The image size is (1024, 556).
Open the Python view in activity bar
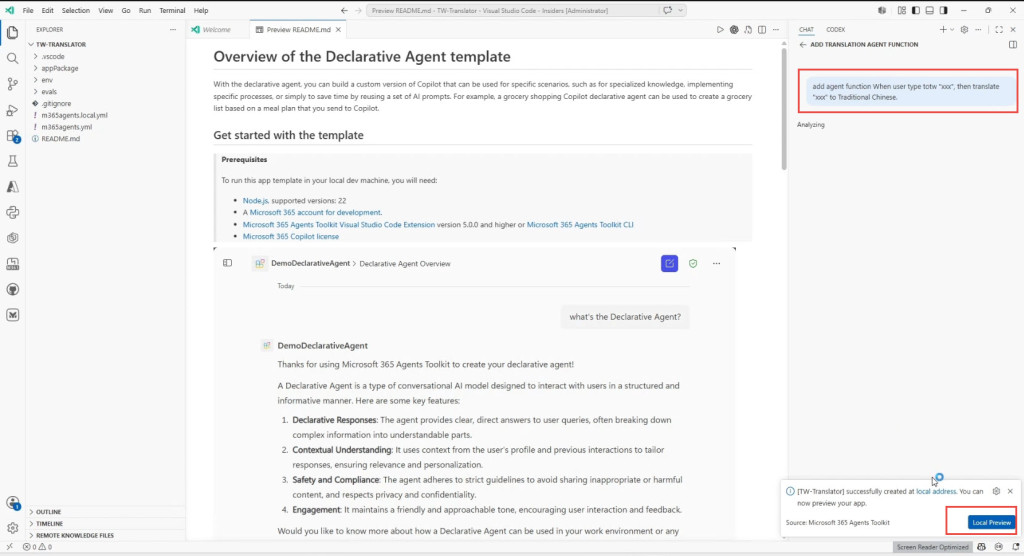click(x=12, y=212)
